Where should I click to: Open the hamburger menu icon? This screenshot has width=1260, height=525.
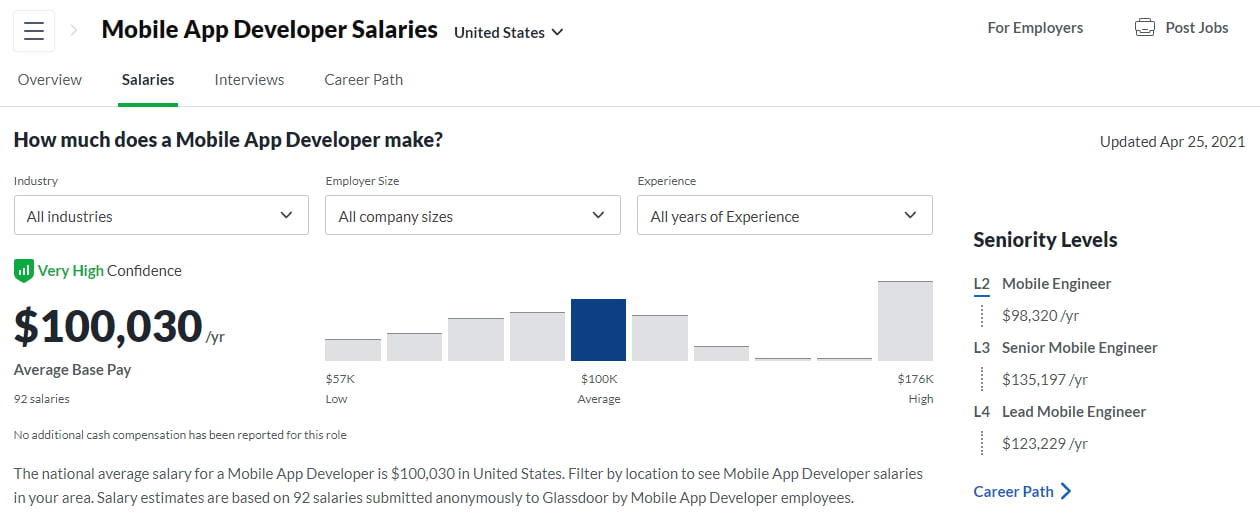tap(34, 31)
